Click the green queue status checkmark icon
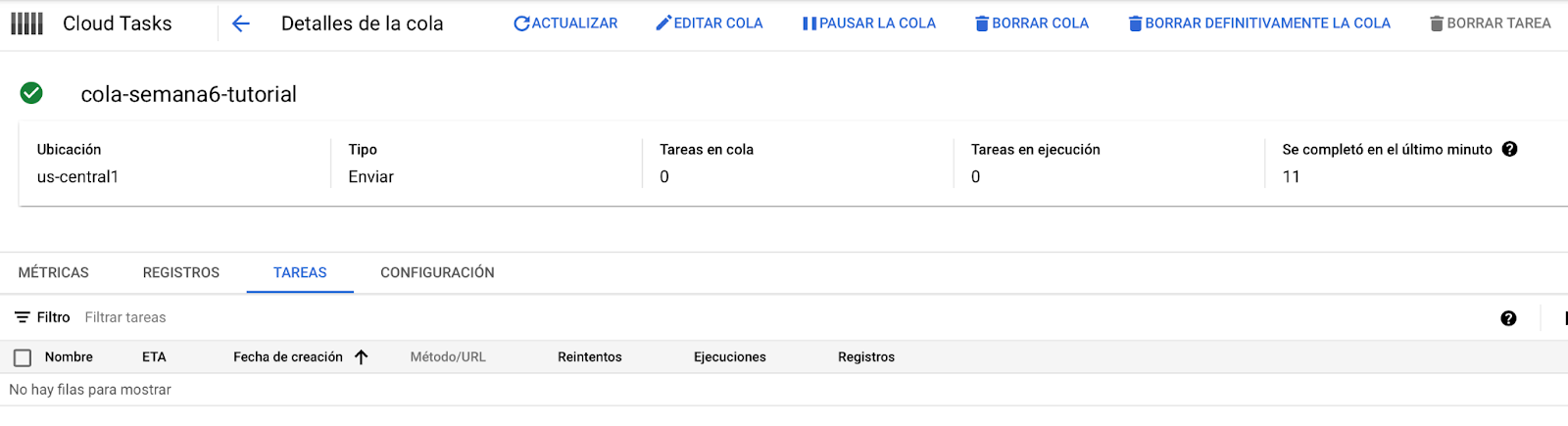The image size is (1568, 426). point(31,93)
